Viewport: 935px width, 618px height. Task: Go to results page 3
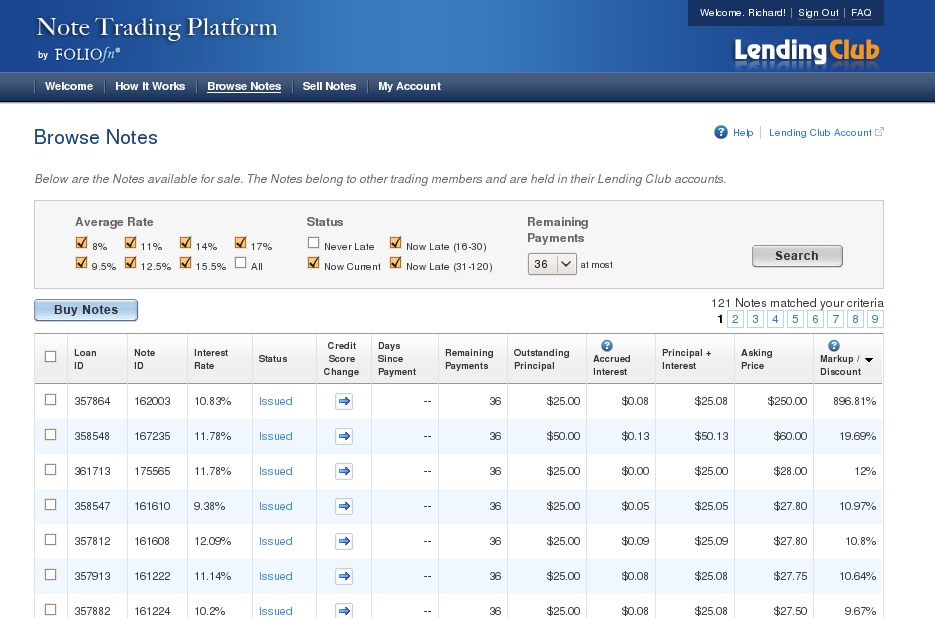tap(756, 319)
